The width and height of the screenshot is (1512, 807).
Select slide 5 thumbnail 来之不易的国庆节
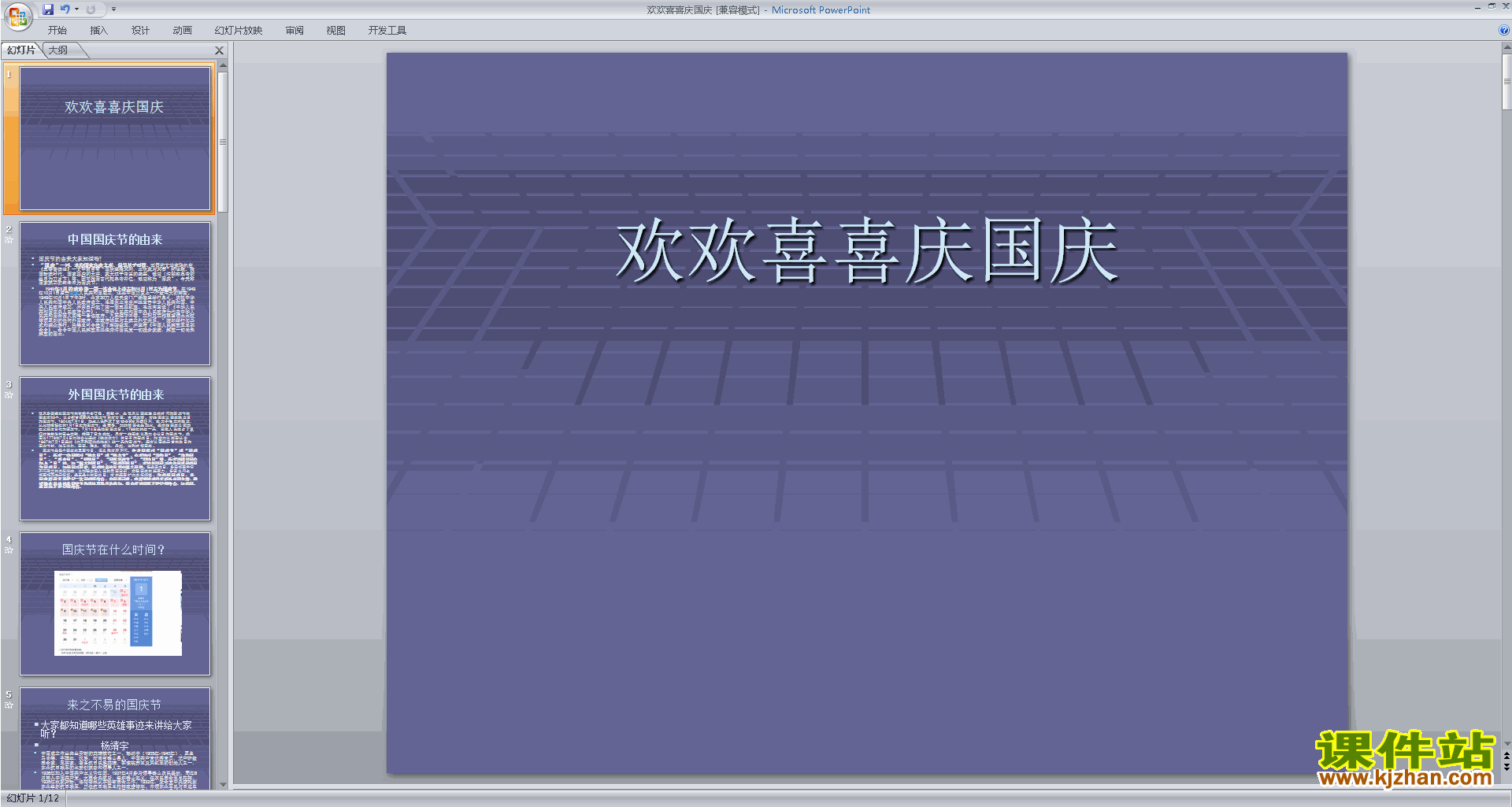115,738
